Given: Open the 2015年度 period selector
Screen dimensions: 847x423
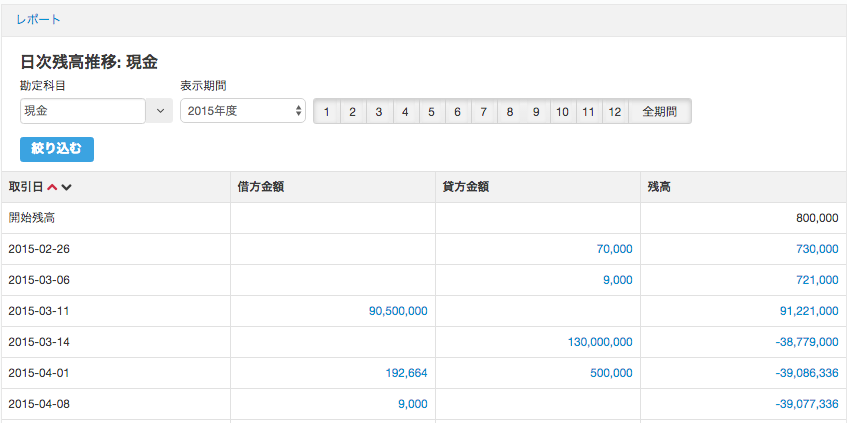Looking at the screenshot, I should click(x=243, y=111).
